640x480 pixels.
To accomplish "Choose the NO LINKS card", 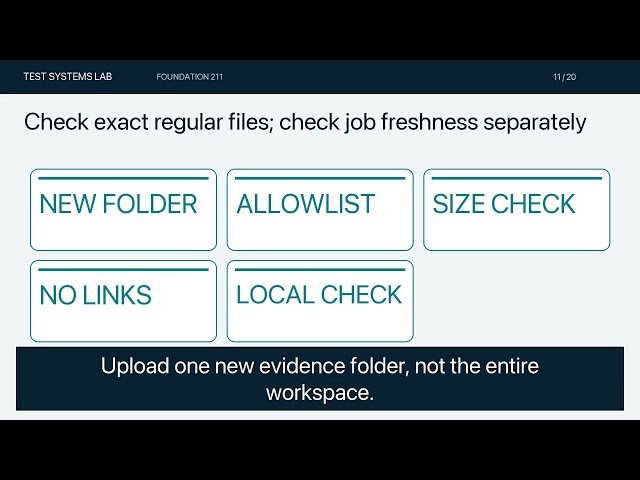I will coord(123,301).
